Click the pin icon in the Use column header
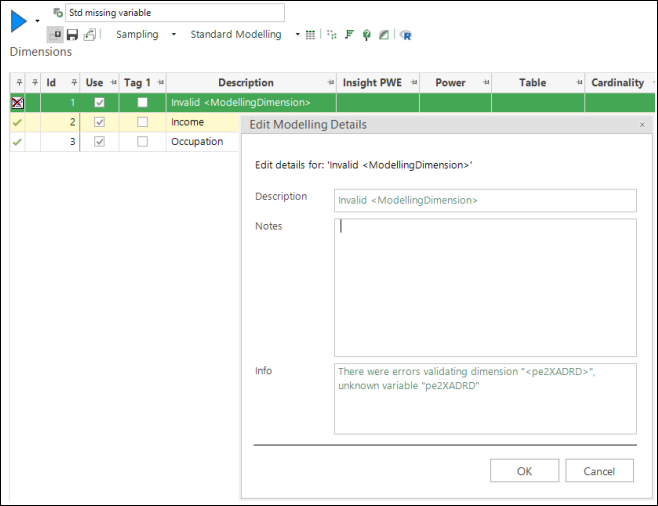This screenshot has height=506, width=658. (x=113, y=82)
